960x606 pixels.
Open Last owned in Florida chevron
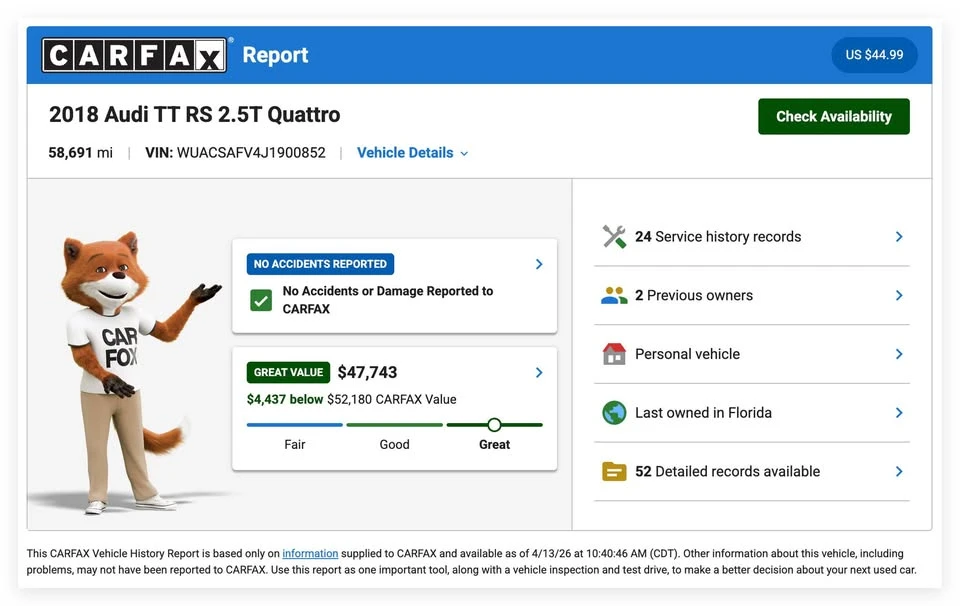899,413
